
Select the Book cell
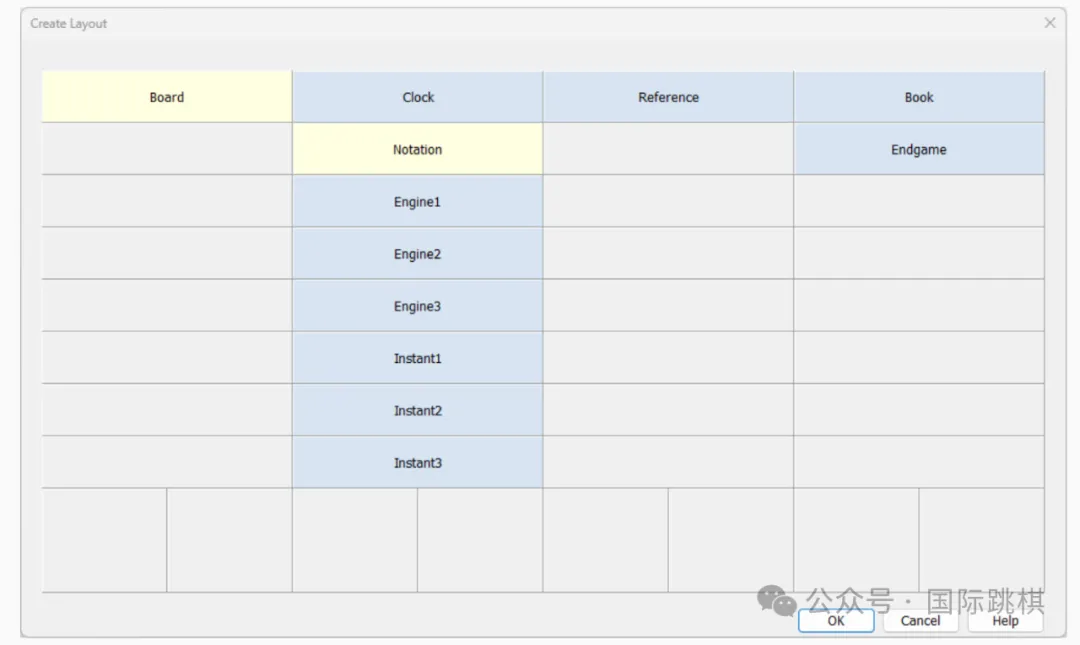tap(919, 97)
